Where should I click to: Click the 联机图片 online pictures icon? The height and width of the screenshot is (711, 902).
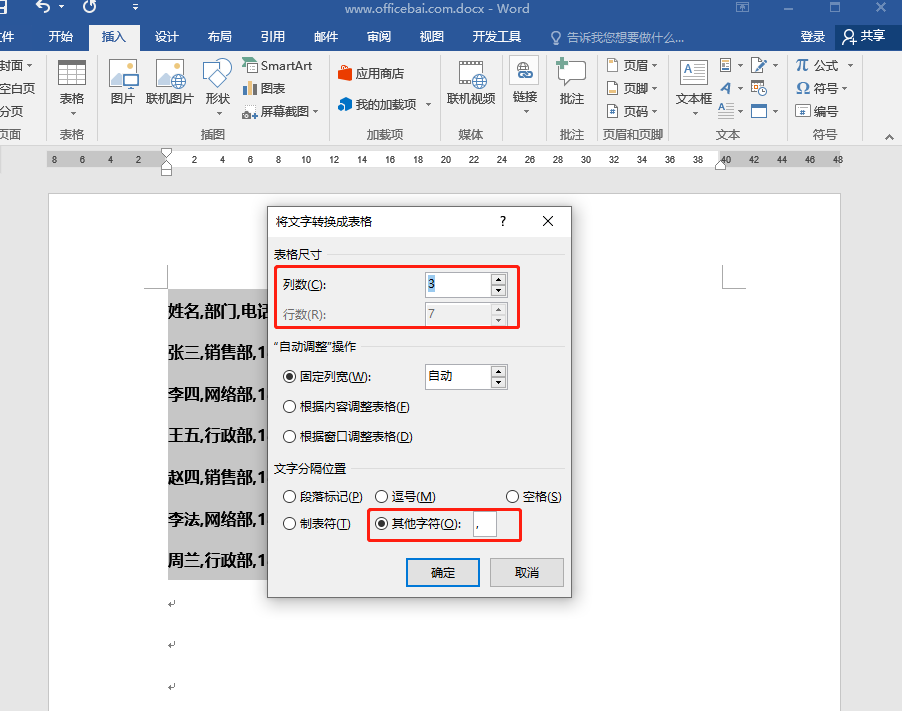click(170, 82)
